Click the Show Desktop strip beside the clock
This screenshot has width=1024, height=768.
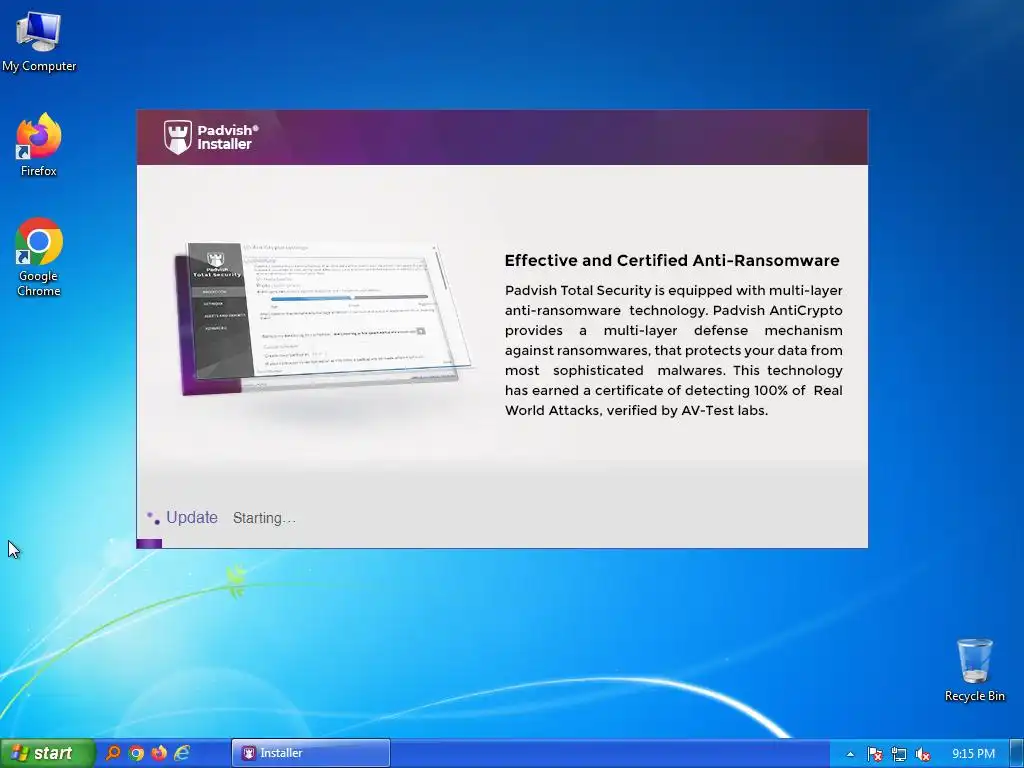coord(1017,754)
